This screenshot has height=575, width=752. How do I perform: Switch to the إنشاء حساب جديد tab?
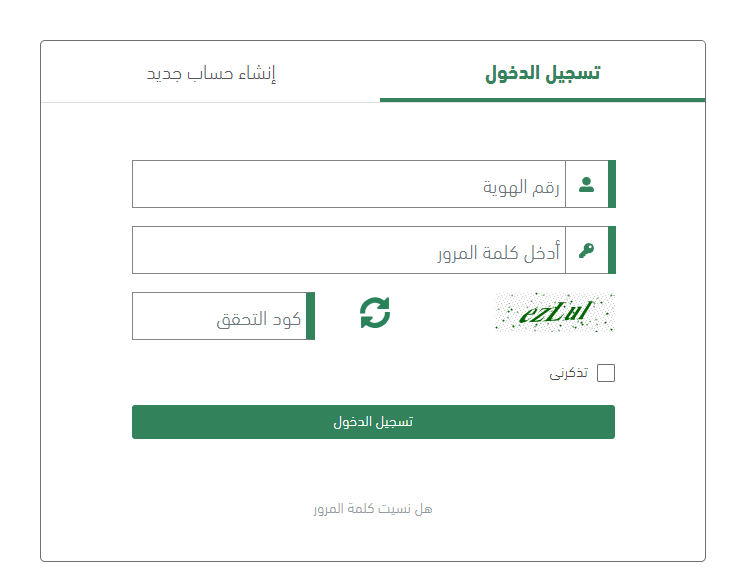[x=211, y=74]
